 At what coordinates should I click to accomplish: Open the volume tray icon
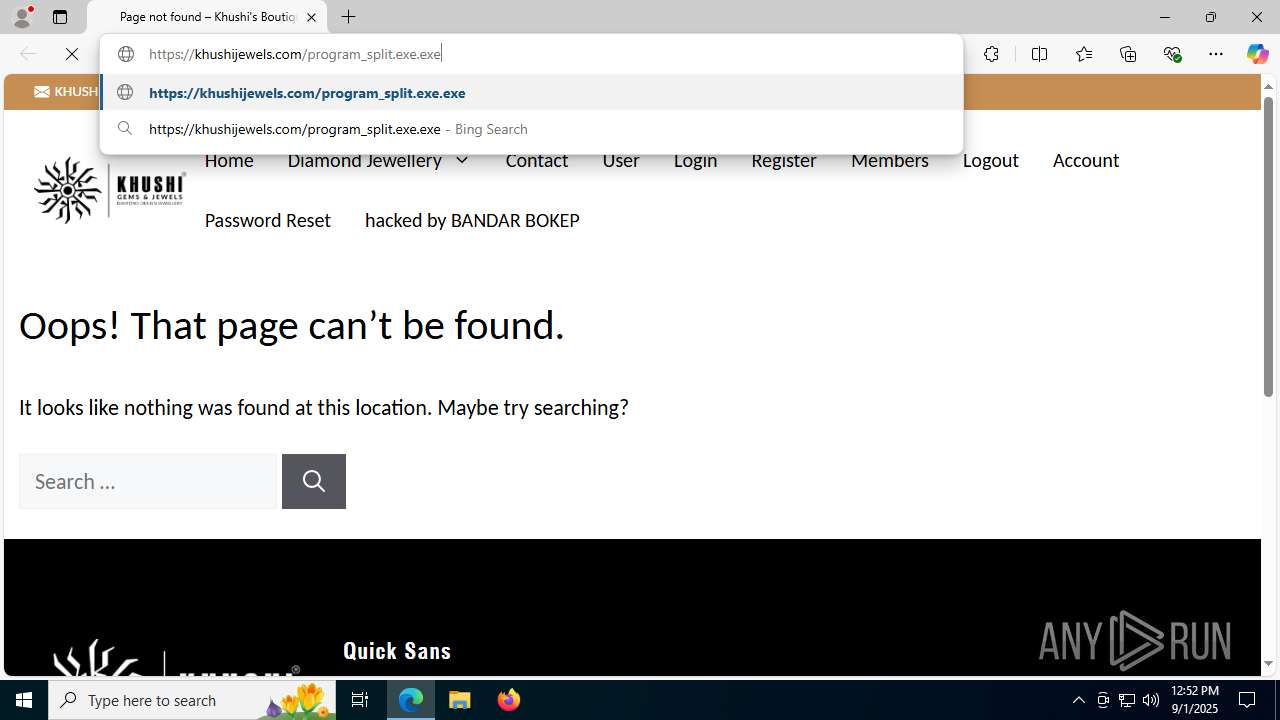point(1151,700)
